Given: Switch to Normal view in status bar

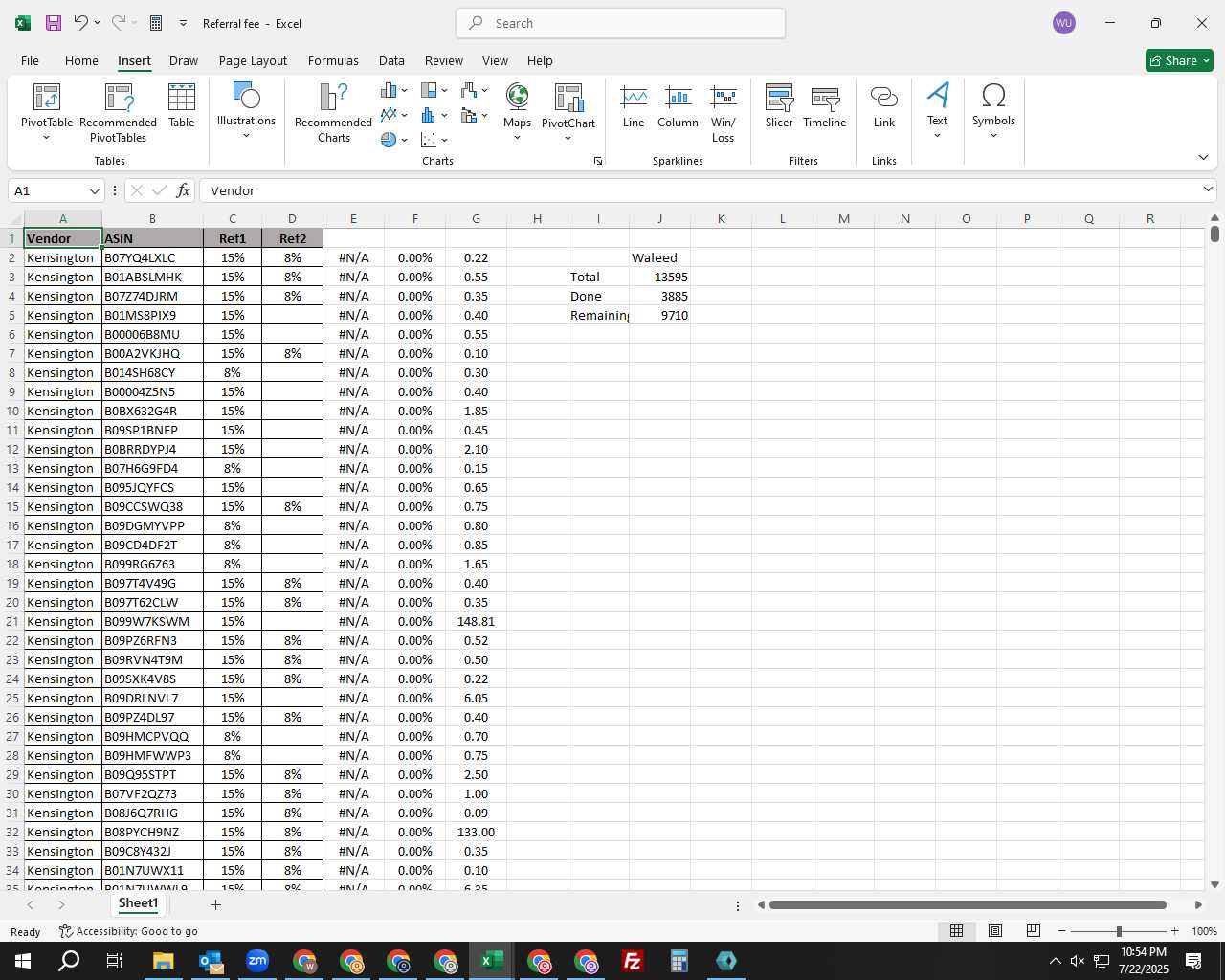Looking at the screenshot, I should pos(956,931).
